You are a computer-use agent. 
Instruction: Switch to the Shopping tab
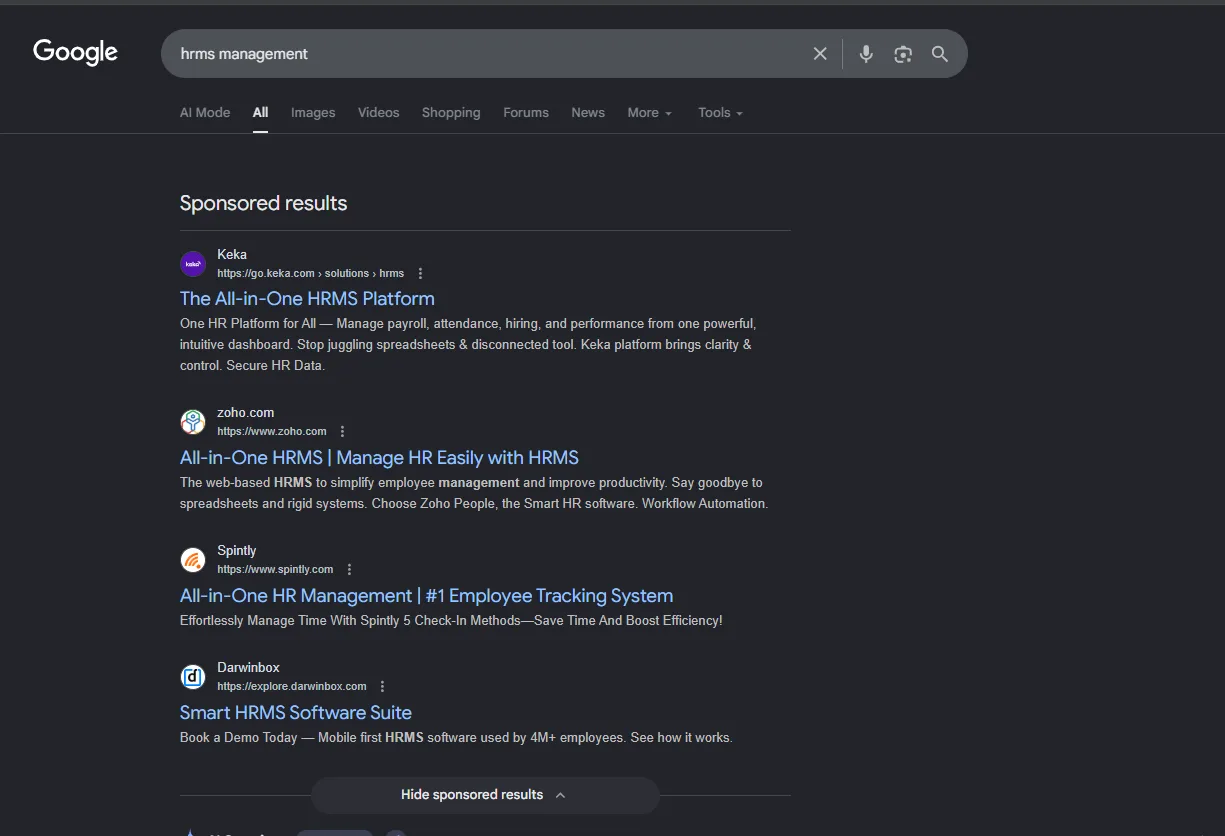[x=451, y=113]
